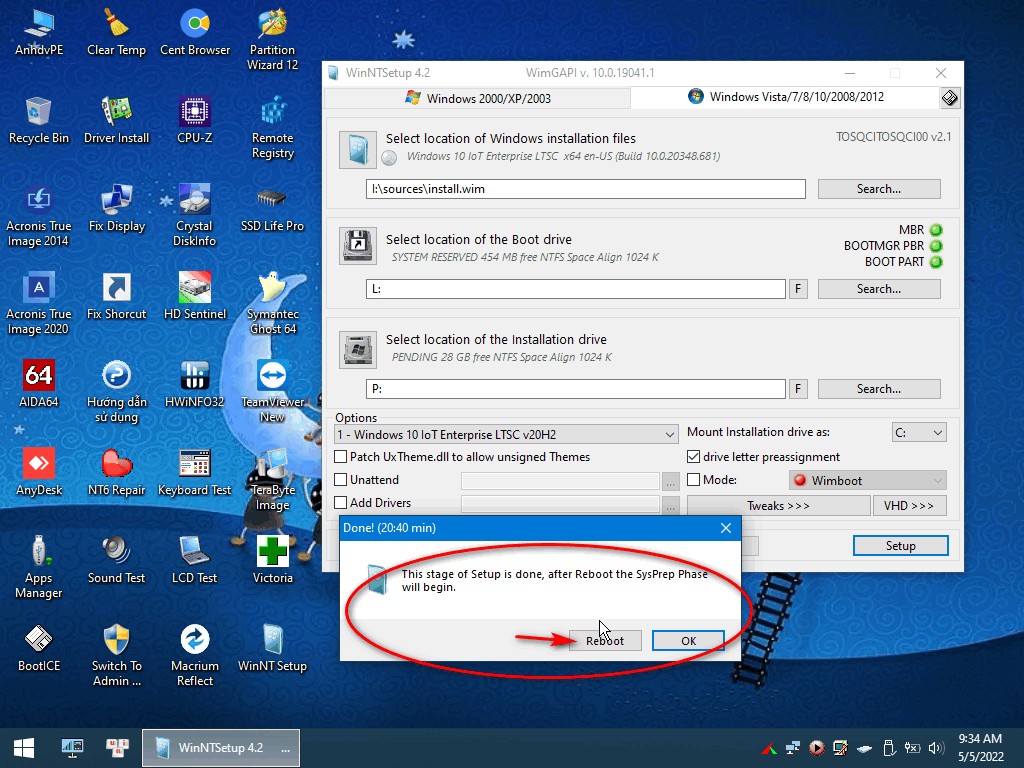1024x768 pixels.
Task: Launch Clear Temp broom icon
Action: coord(116,31)
